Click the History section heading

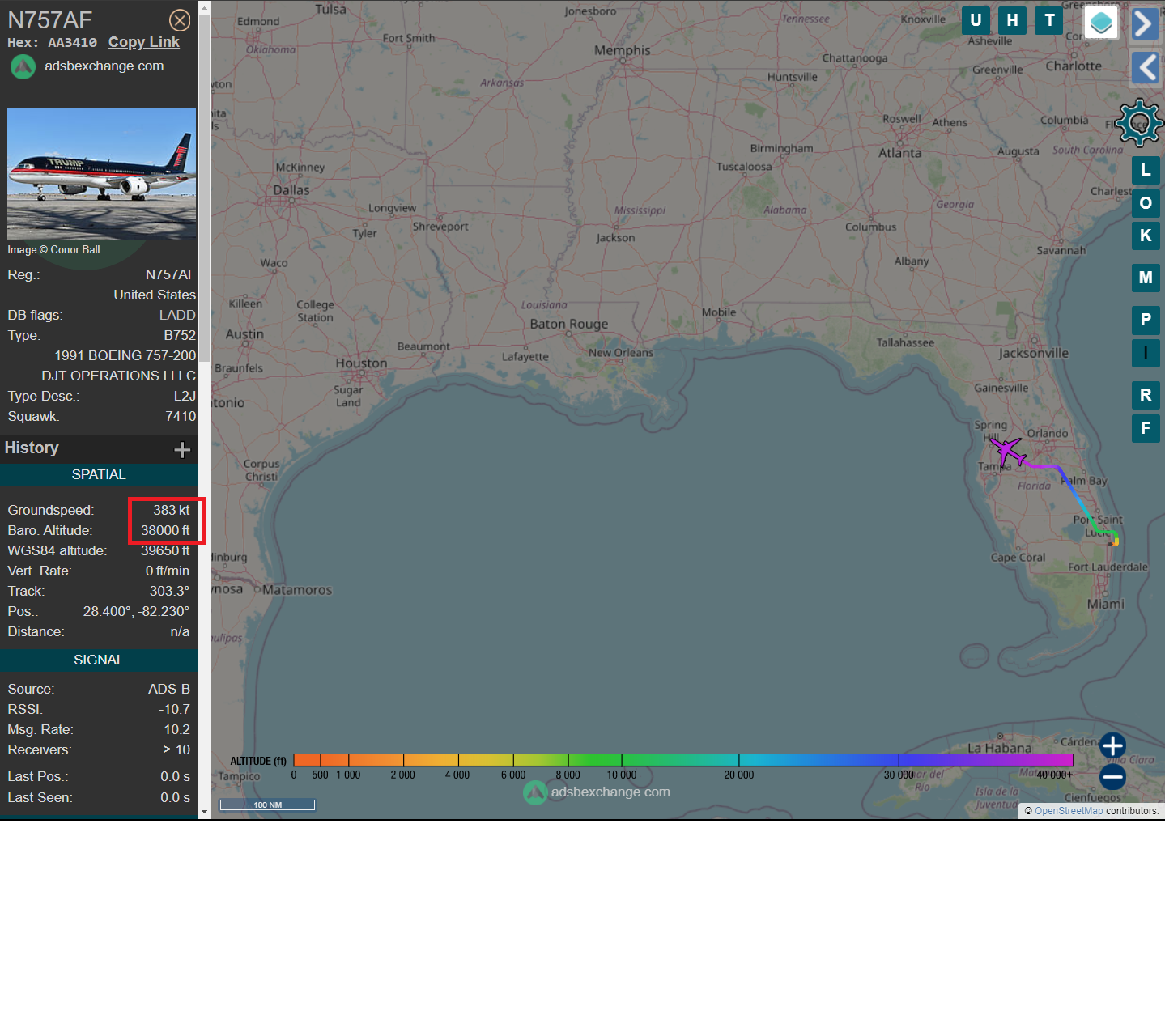point(32,448)
